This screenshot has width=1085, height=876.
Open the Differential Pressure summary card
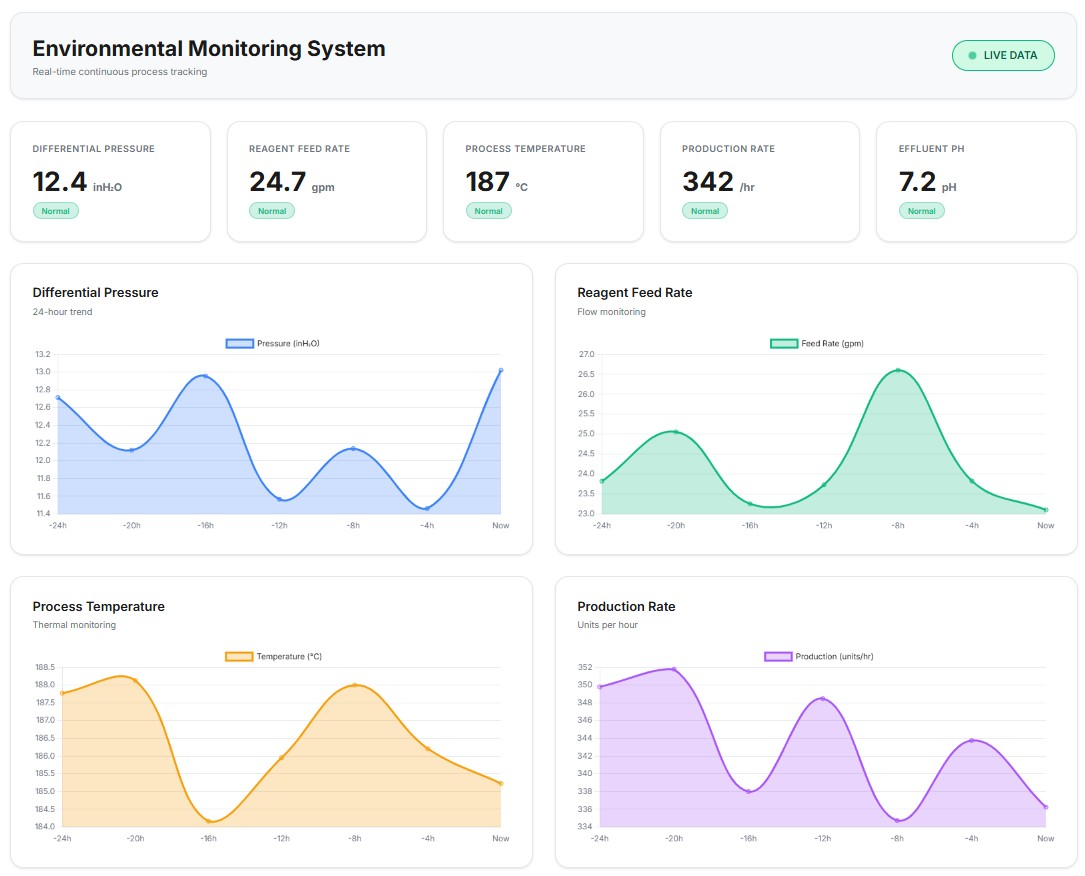coord(110,181)
